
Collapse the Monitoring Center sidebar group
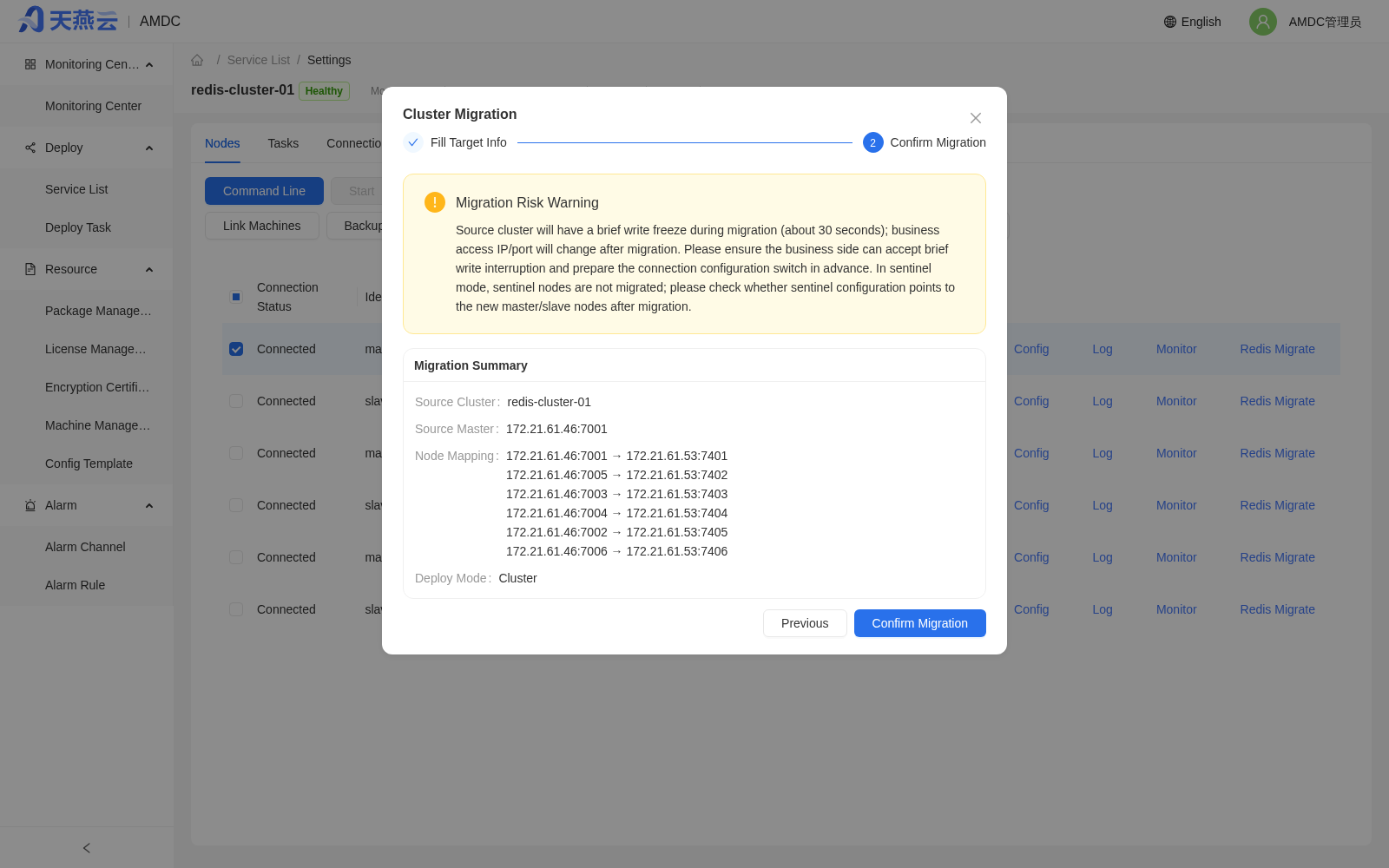[x=149, y=65]
